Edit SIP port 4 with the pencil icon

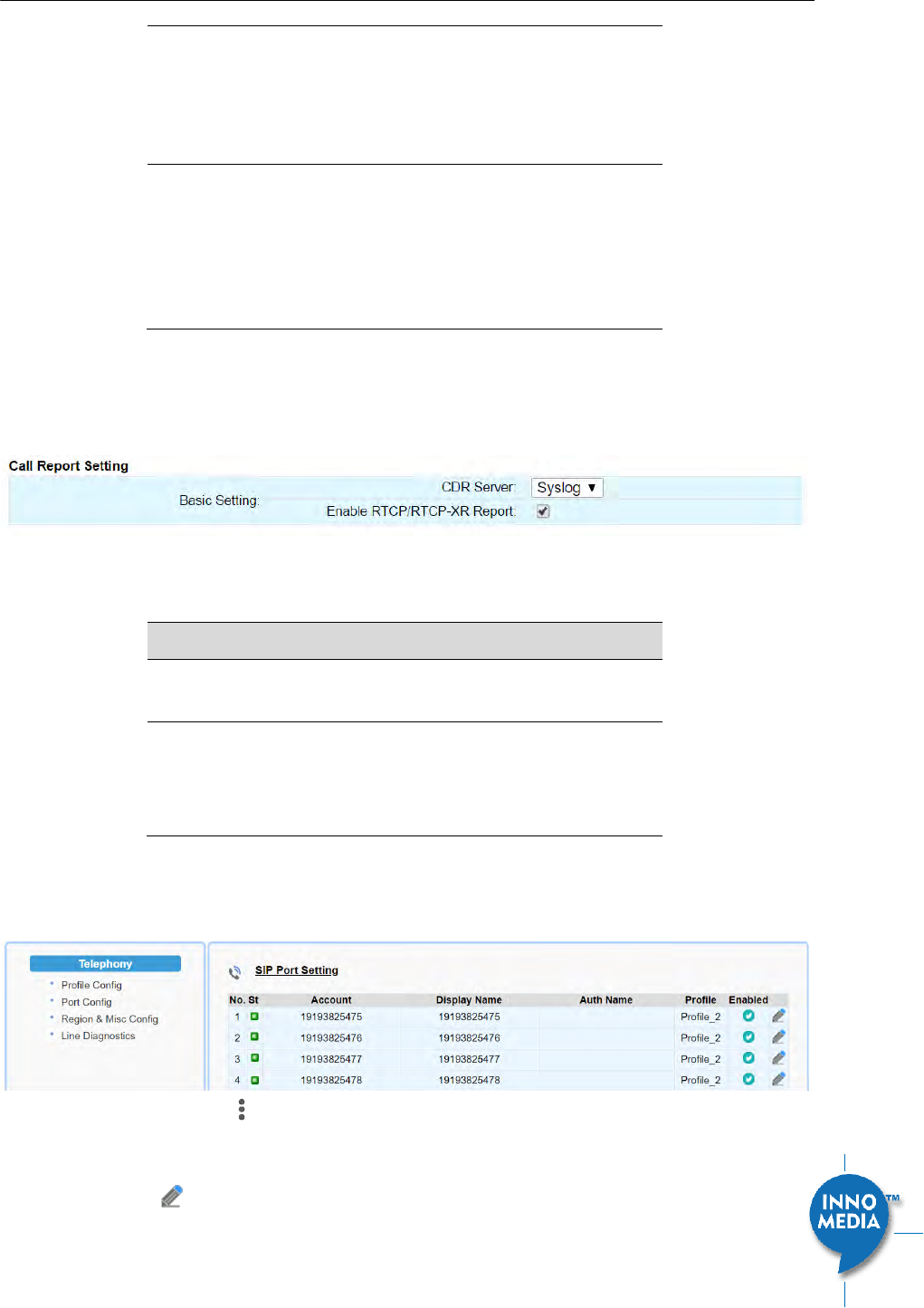point(778,1079)
